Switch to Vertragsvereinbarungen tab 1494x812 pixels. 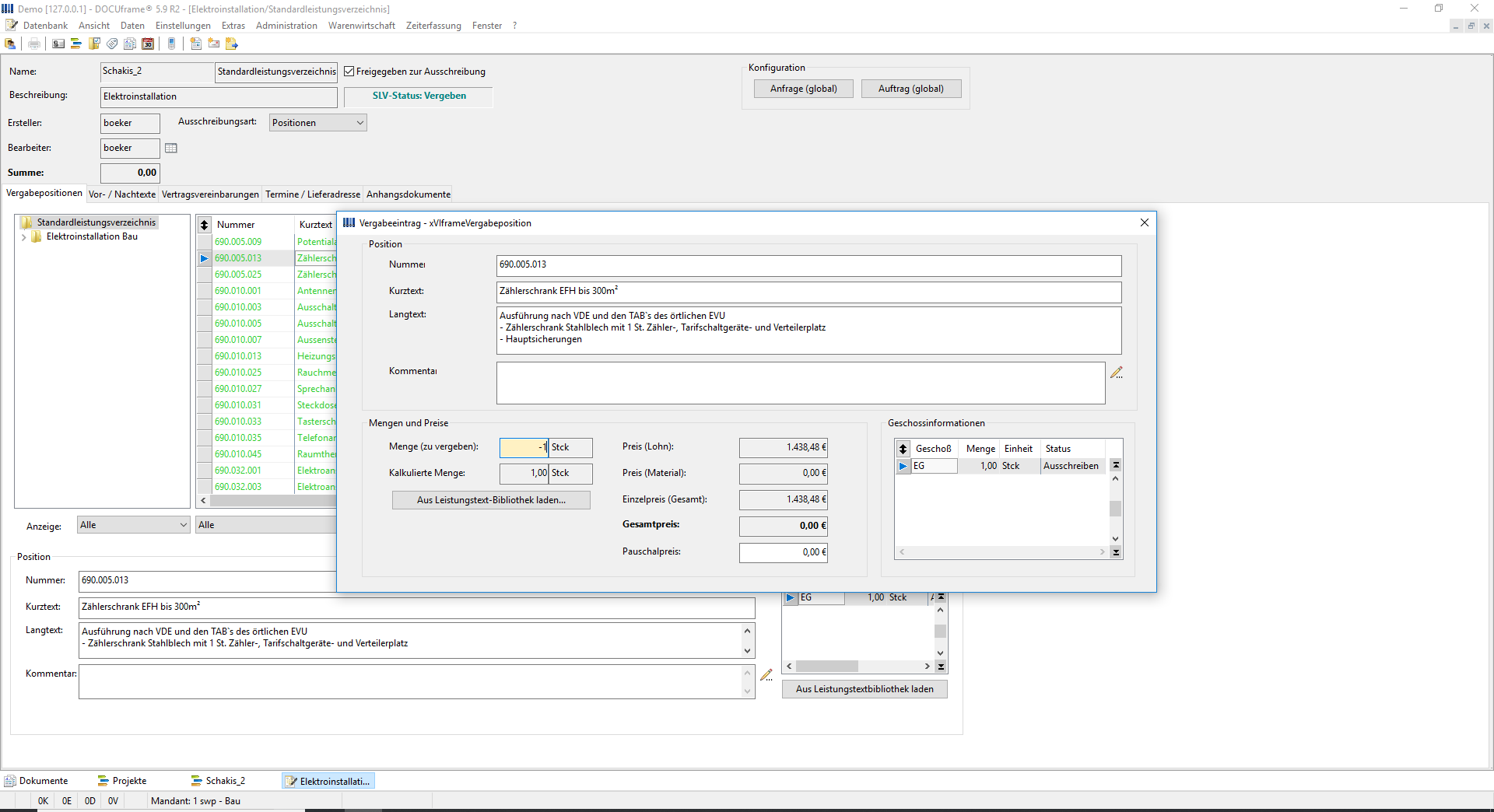[210, 194]
